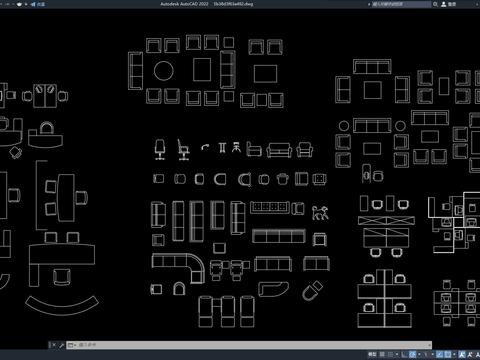The height and width of the screenshot is (360, 480).
Task: Open snap mode dropdown arrow
Action: click(x=397, y=354)
